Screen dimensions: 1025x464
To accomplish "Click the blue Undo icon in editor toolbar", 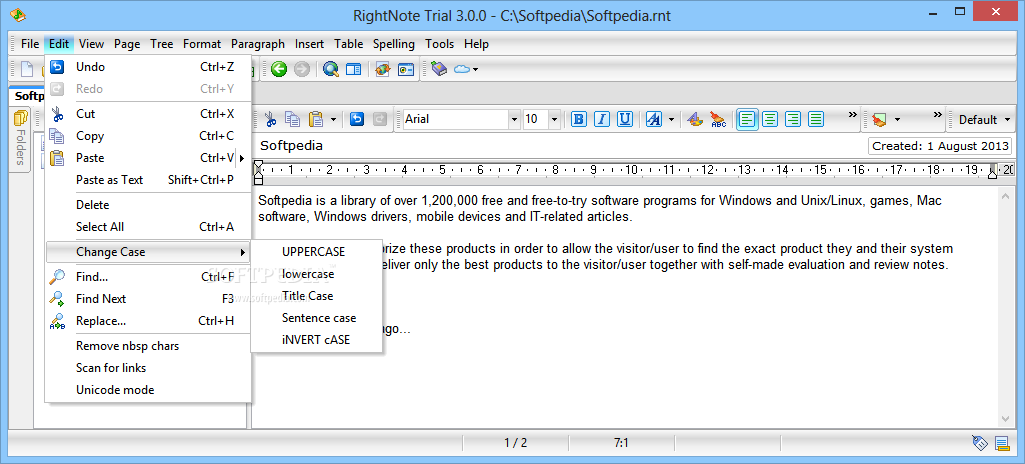I will pos(356,119).
